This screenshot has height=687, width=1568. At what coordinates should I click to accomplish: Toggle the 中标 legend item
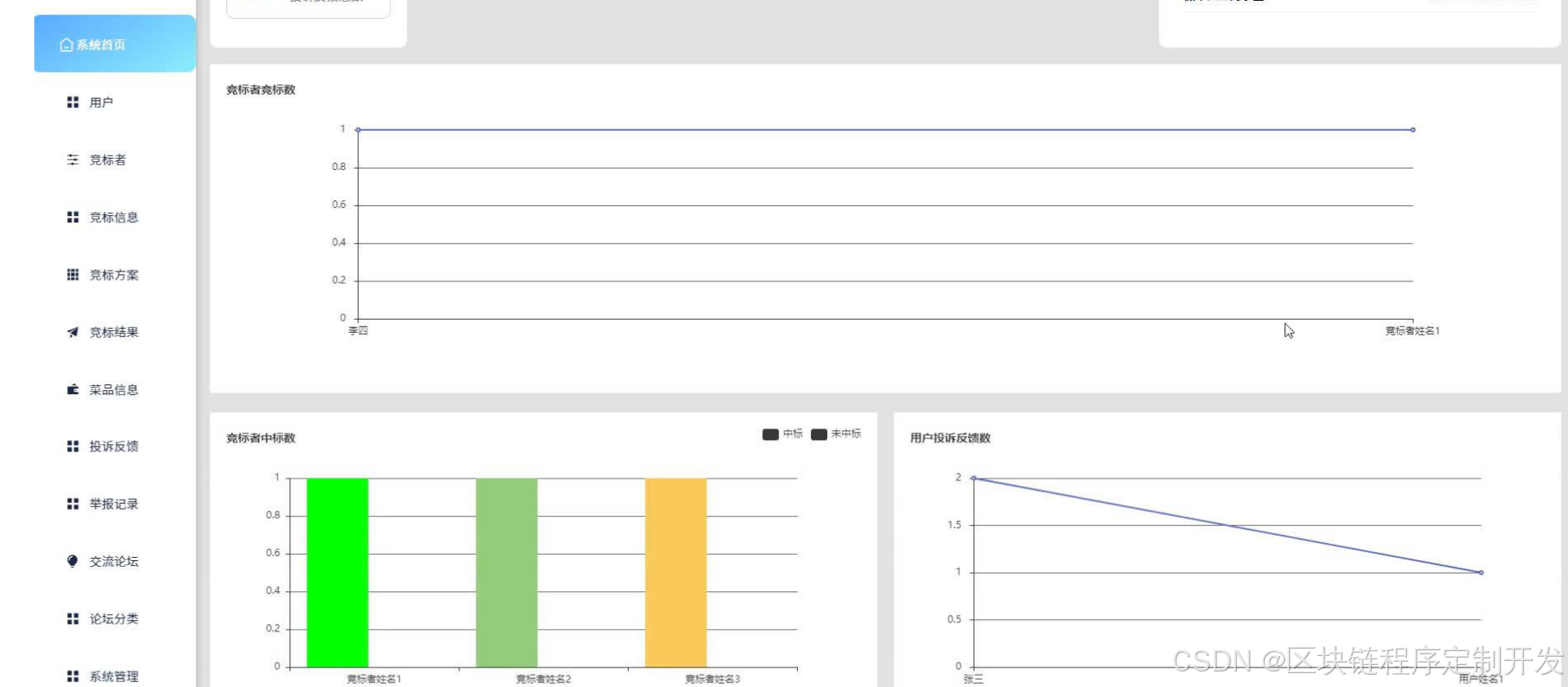782,433
